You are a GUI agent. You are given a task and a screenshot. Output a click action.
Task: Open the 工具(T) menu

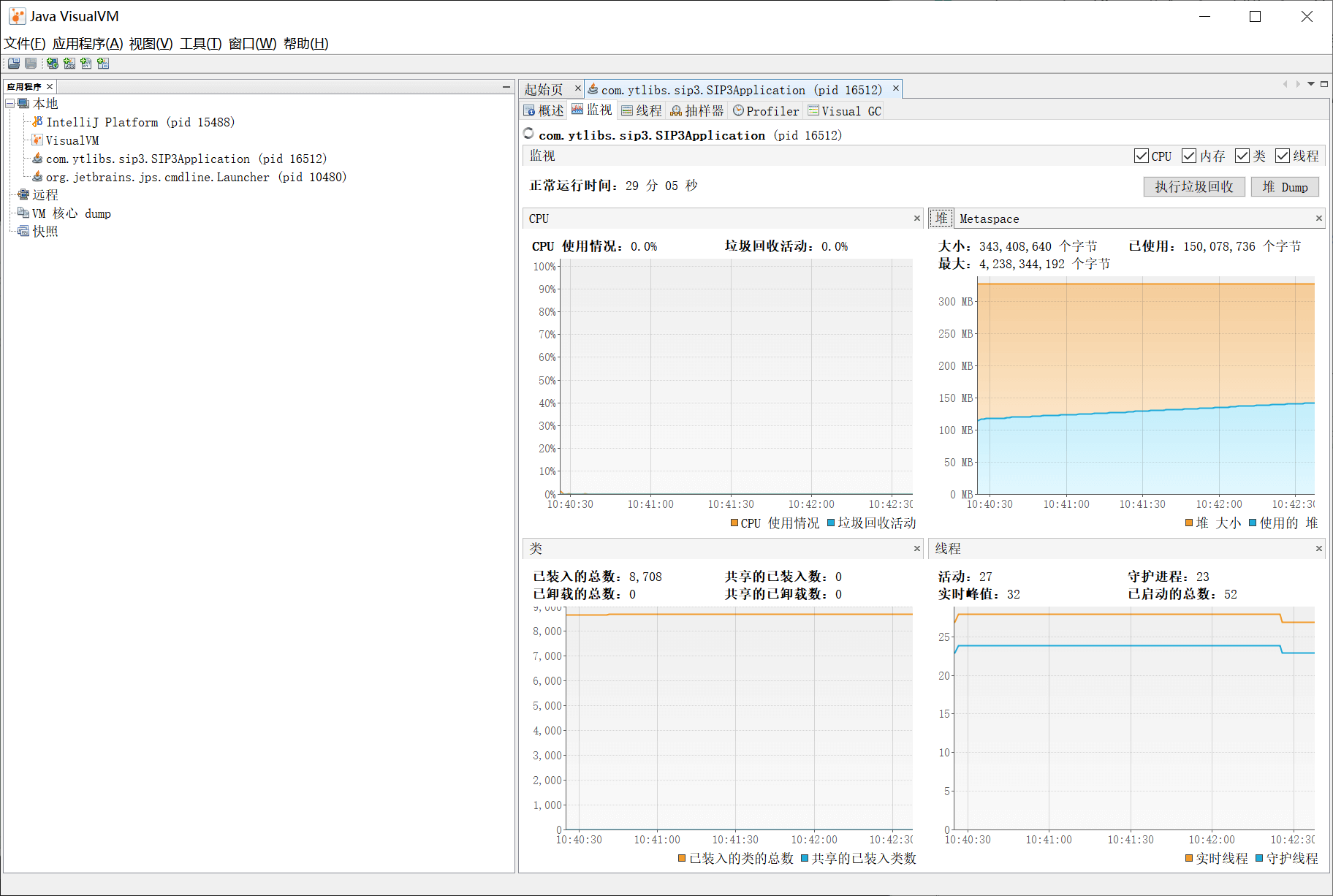(201, 44)
